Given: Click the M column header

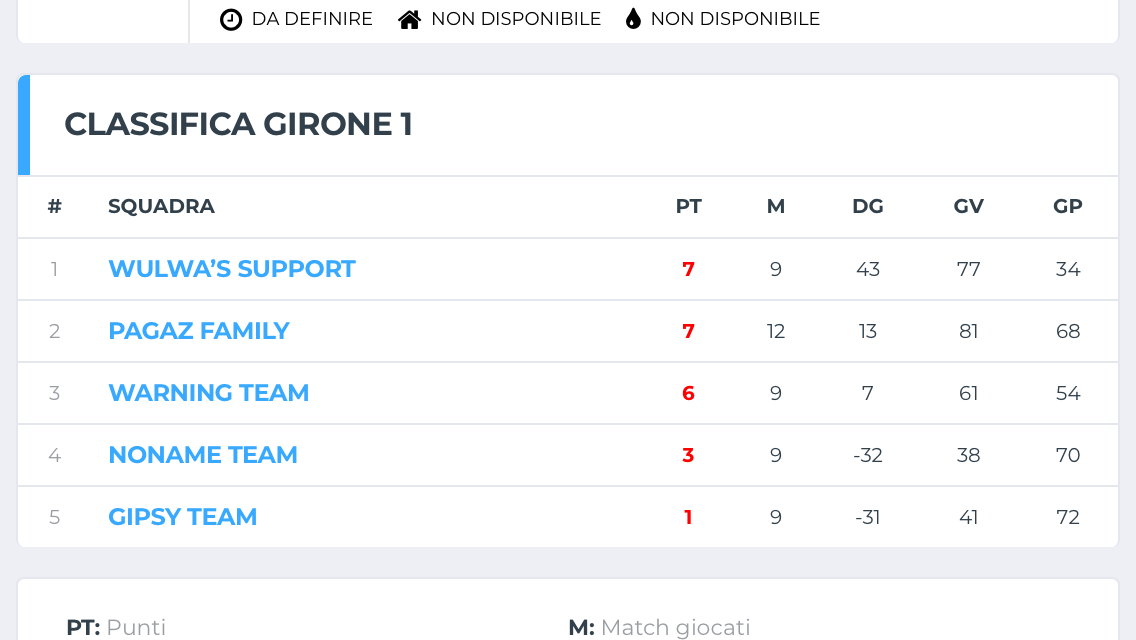Looking at the screenshot, I should click(776, 207).
